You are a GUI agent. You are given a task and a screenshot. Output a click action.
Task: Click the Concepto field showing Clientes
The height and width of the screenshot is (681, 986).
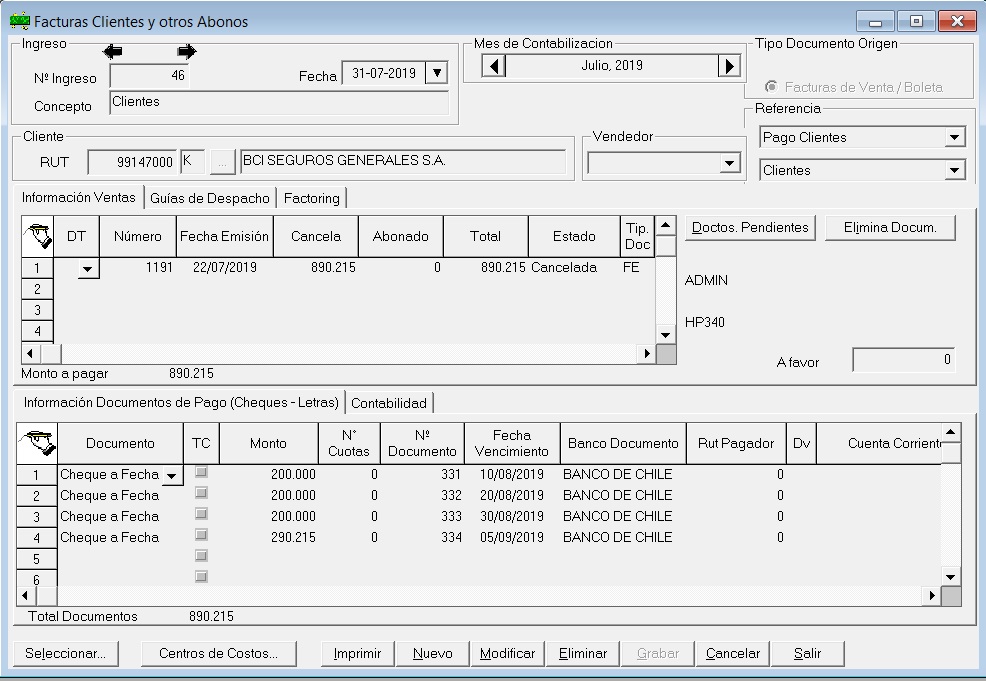click(x=279, y=102)
